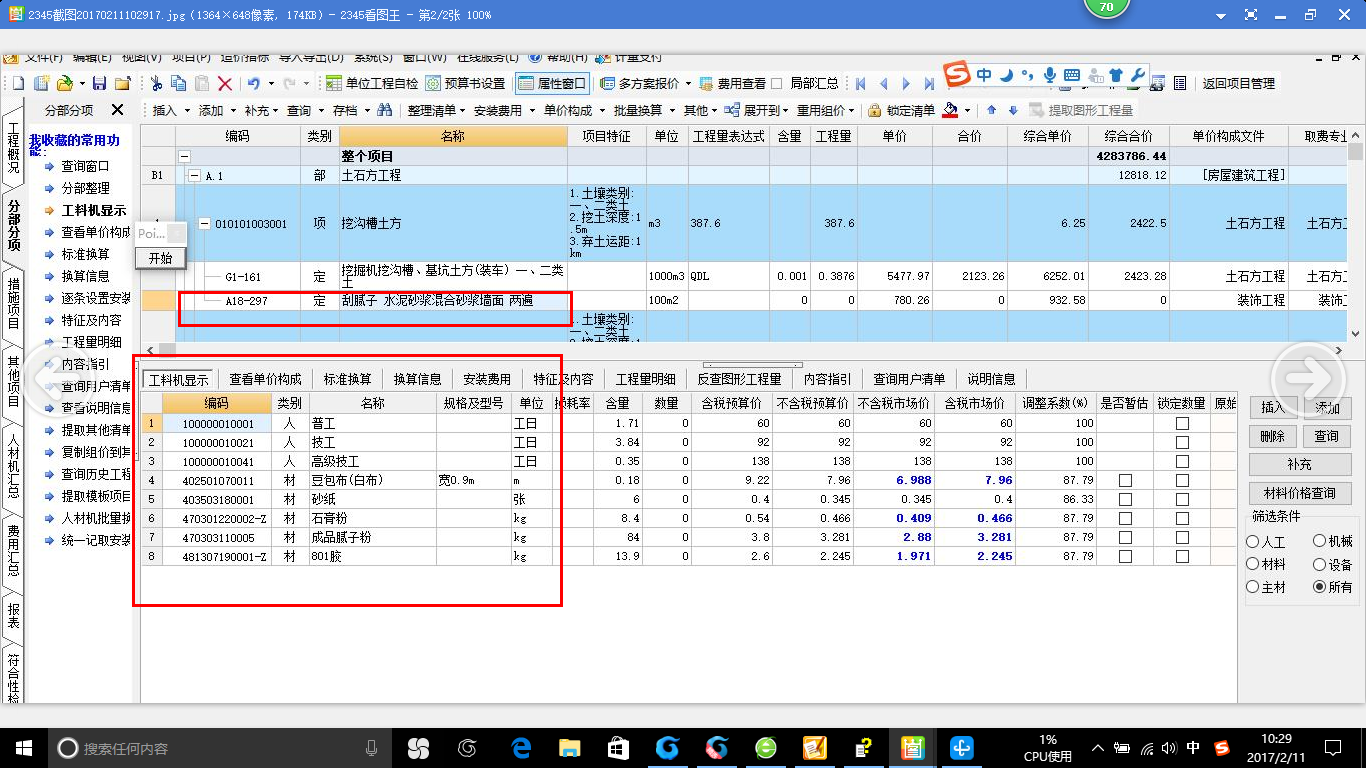Select the 所有 filter radio button

pyautogui.click(x=1320, y=587)
